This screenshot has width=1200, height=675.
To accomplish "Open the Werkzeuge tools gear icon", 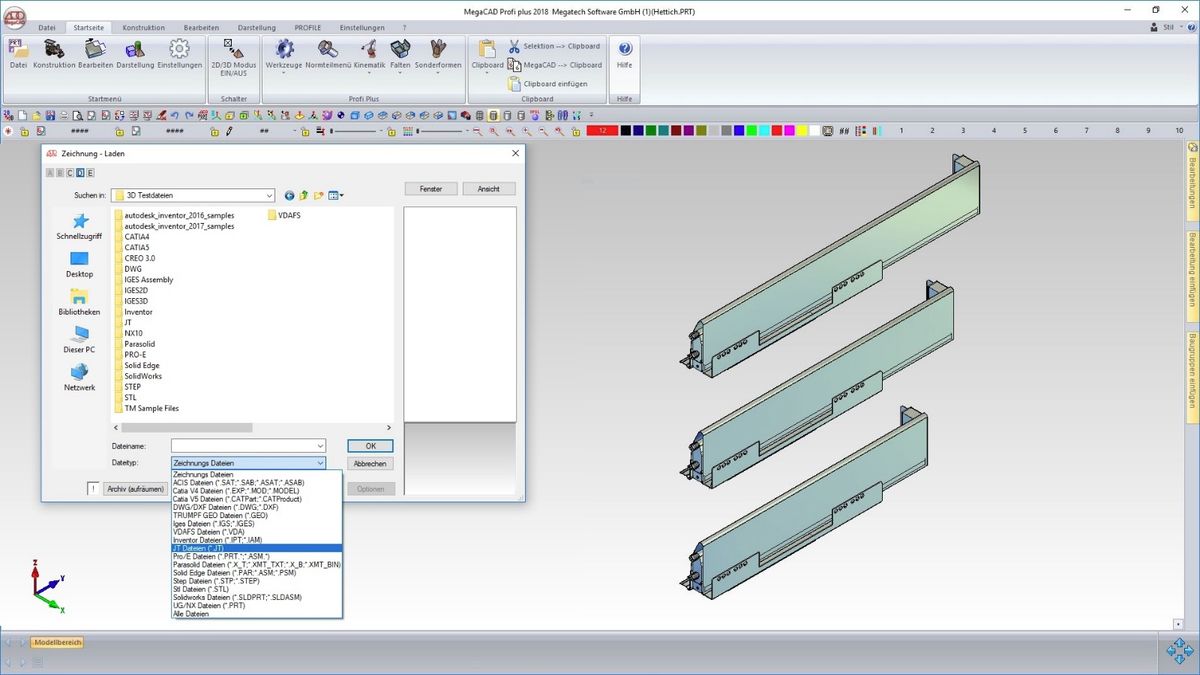I will click(x=284, y=53).
